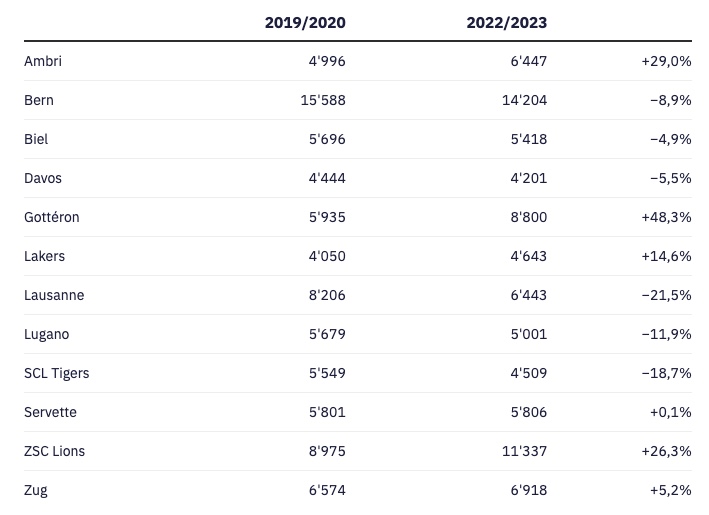Click Ambri's +29,0% change value
The height and width of the screenshot is (515, 709).
pyautogui.click(x=666, y=61)
